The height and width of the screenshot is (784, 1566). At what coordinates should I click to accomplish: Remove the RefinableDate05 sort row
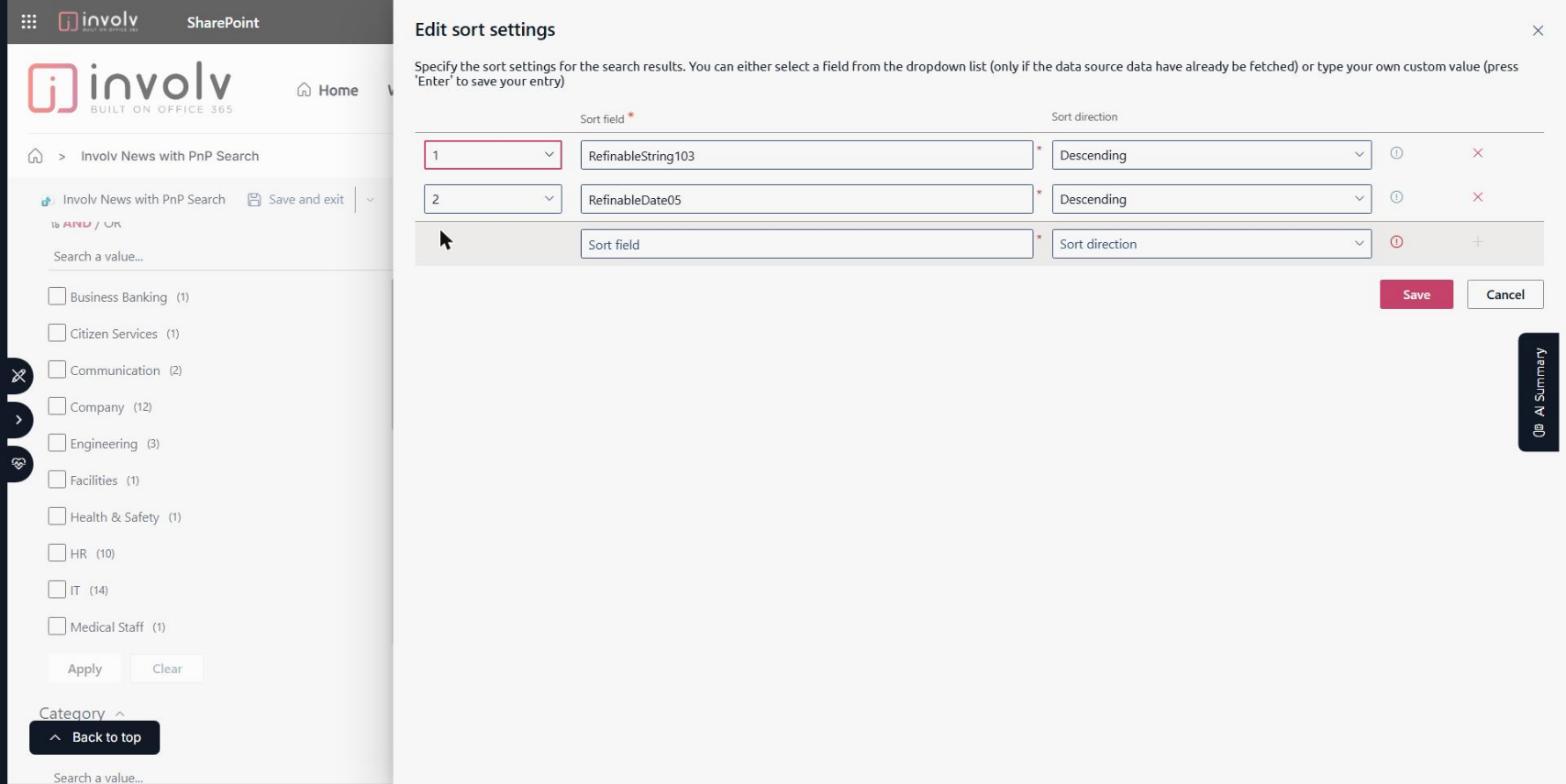(1477, 197)
